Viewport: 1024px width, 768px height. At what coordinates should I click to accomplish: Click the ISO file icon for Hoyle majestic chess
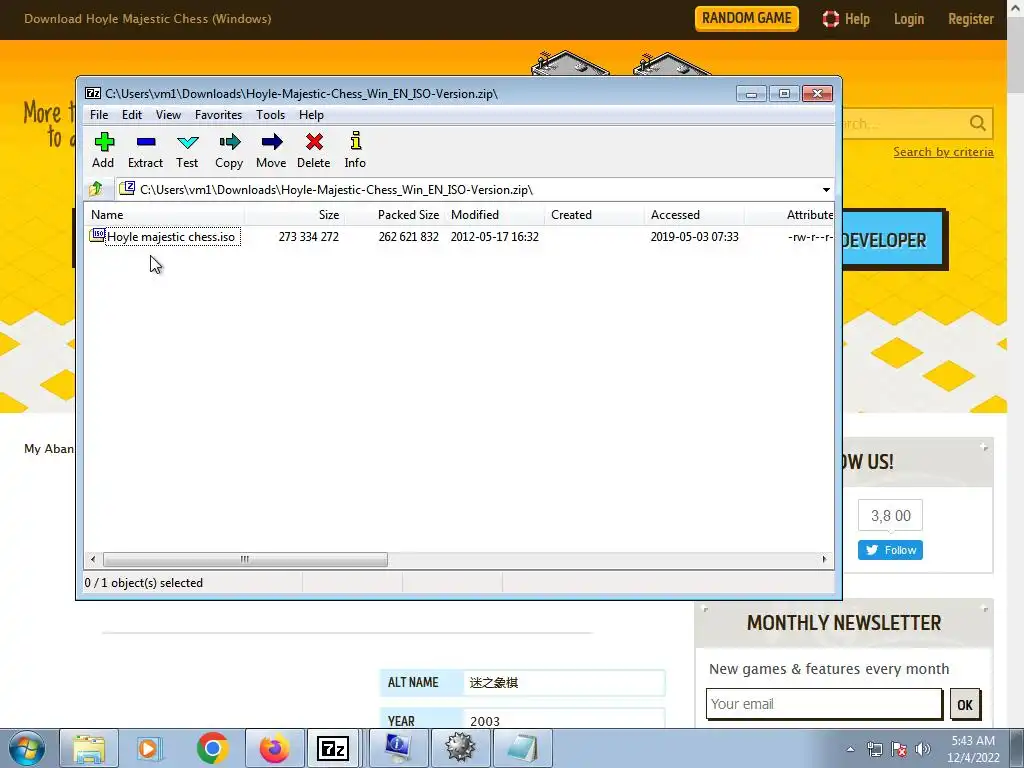click(x=97, y=235)
